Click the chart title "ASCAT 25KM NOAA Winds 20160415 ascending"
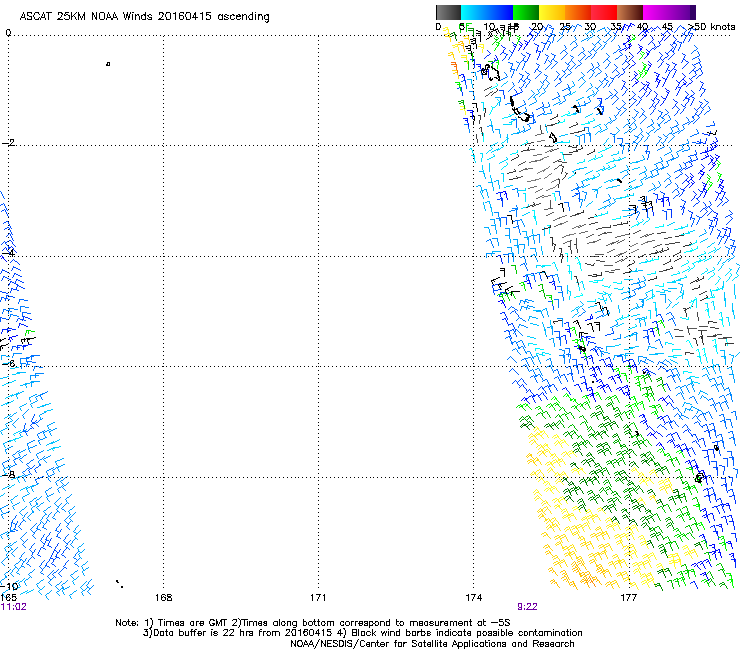The height and width of the screenshot is (650, 740). click(144, 16)
